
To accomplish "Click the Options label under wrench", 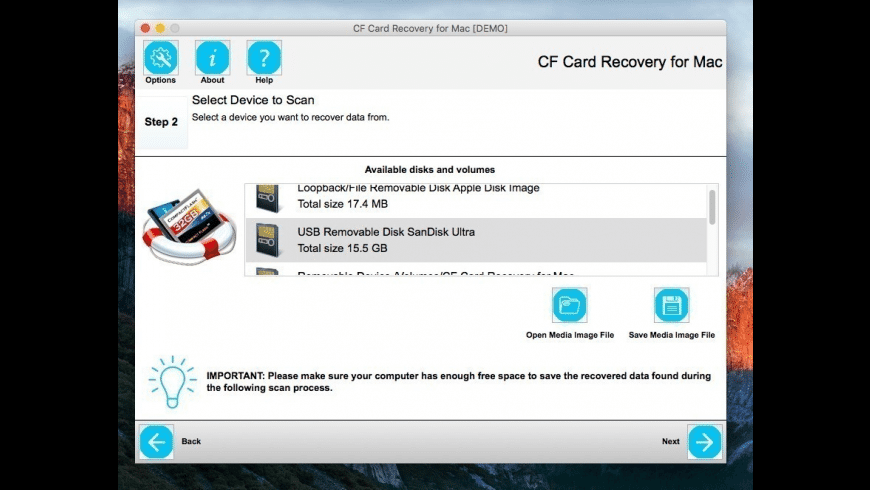I will pyautogui.click(x=160, y=80).
